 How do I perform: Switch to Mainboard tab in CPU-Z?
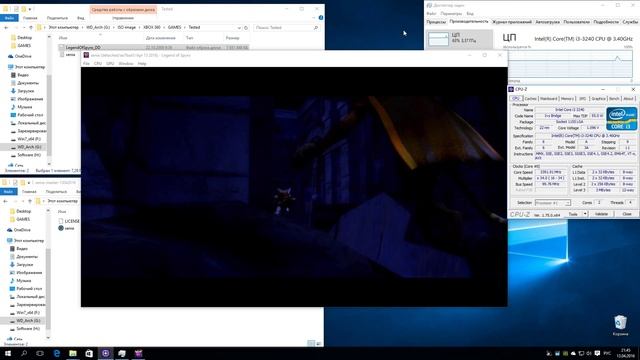click(548, 99)
